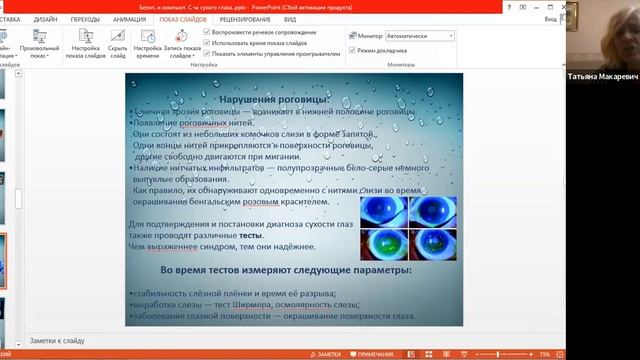Click the monitor icon beside Монитор label
Viewport: 640px width, 360px height.
[353, 36]
